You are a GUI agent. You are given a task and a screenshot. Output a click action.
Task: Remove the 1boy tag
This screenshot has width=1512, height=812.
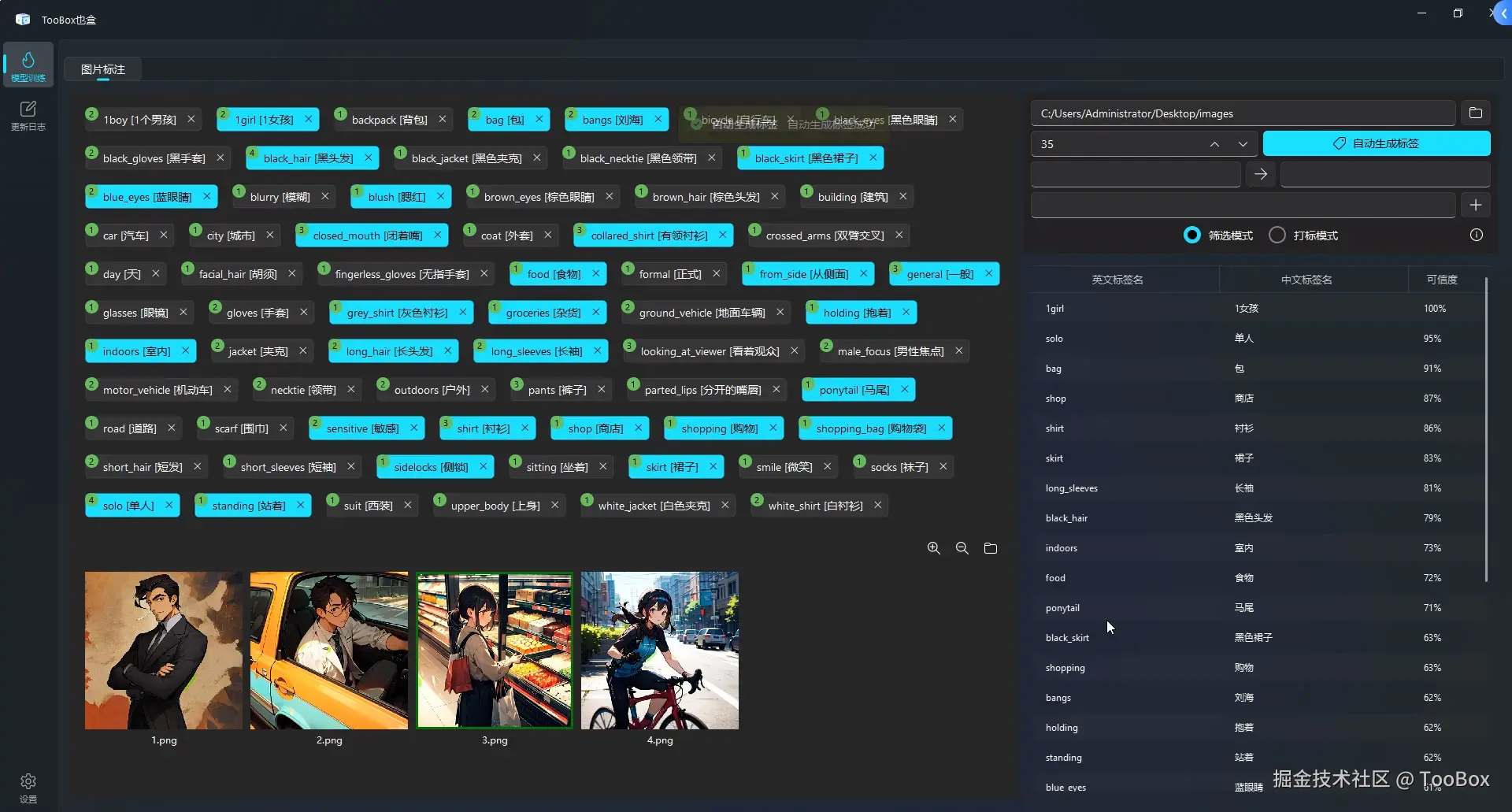(191, 120)
